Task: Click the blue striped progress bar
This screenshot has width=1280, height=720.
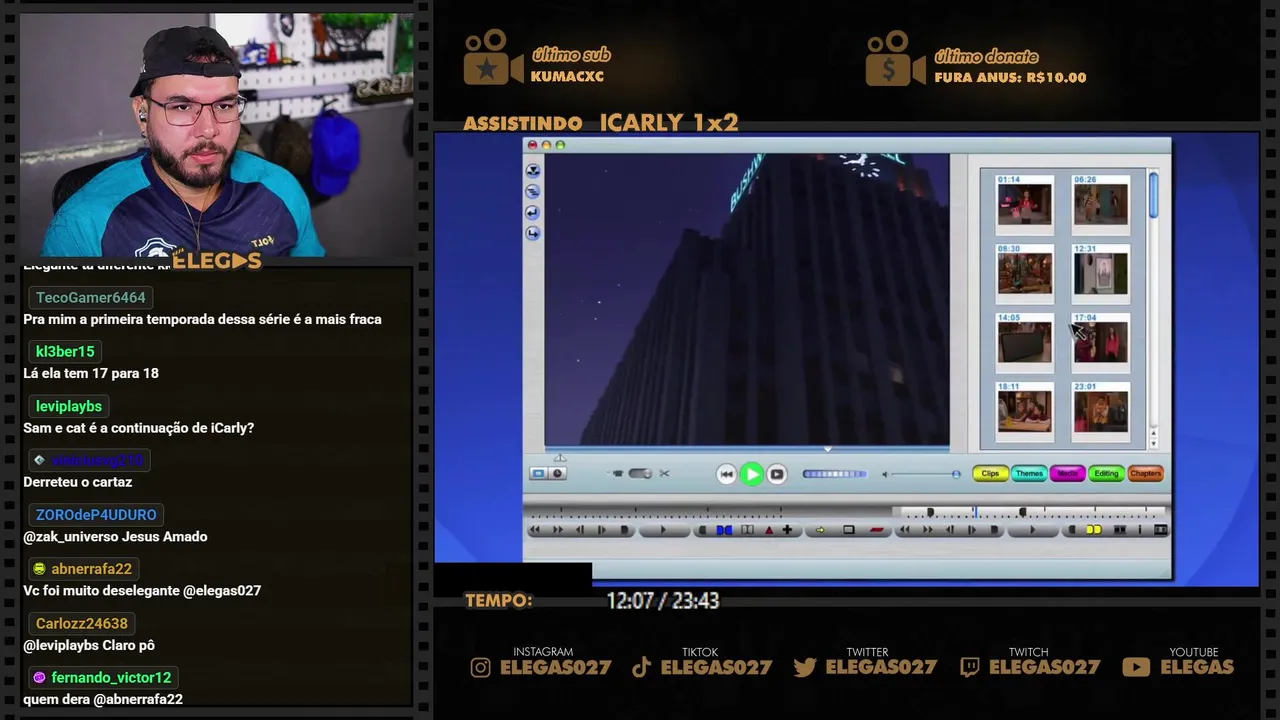Action: (835, 474)
